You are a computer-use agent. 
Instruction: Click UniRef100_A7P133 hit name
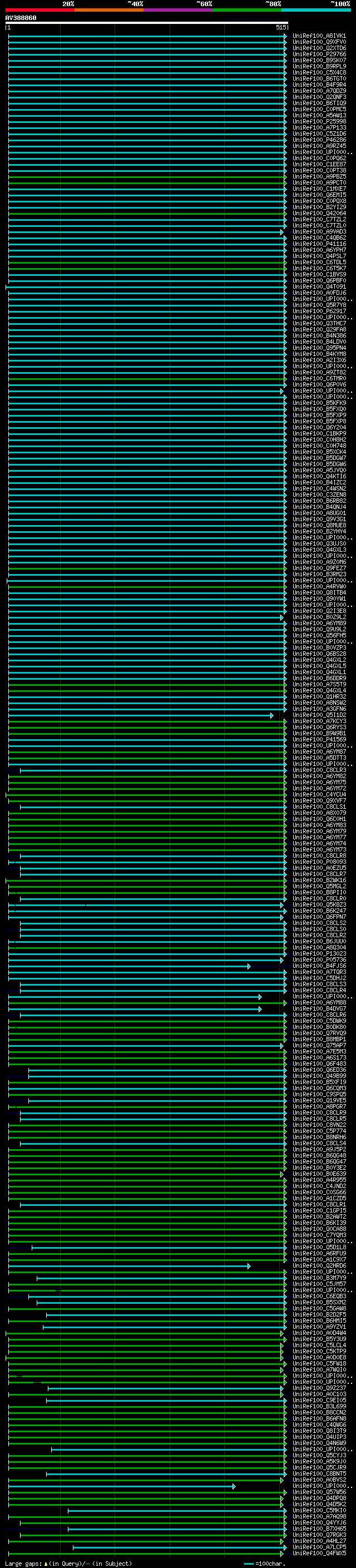(x=319, y=127)
